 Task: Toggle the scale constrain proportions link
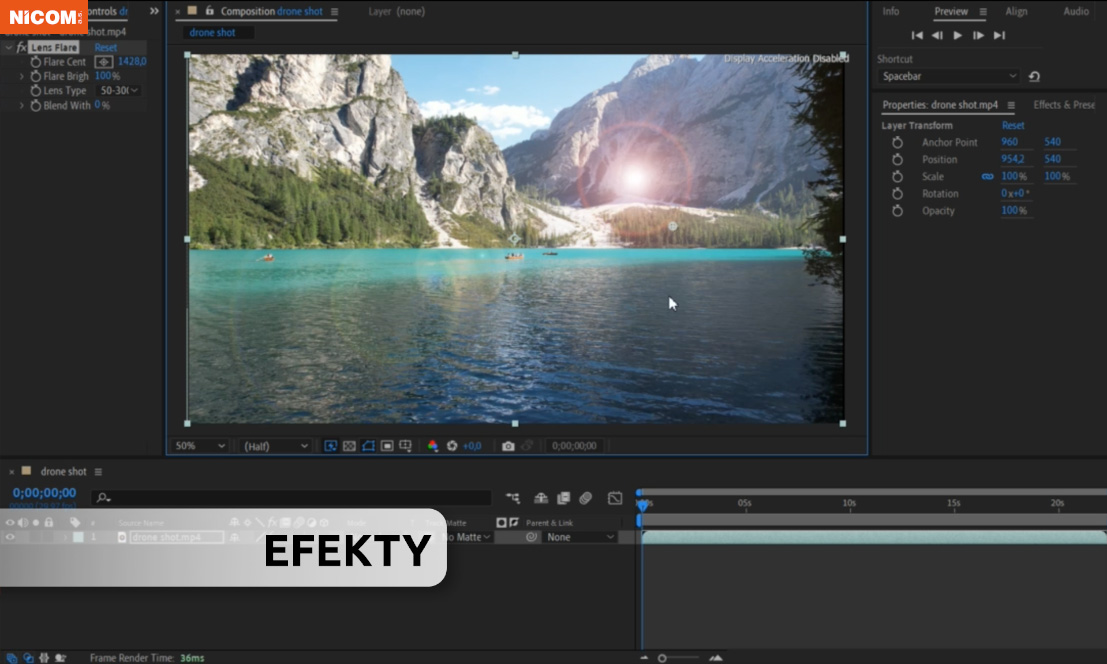[988, 176]
